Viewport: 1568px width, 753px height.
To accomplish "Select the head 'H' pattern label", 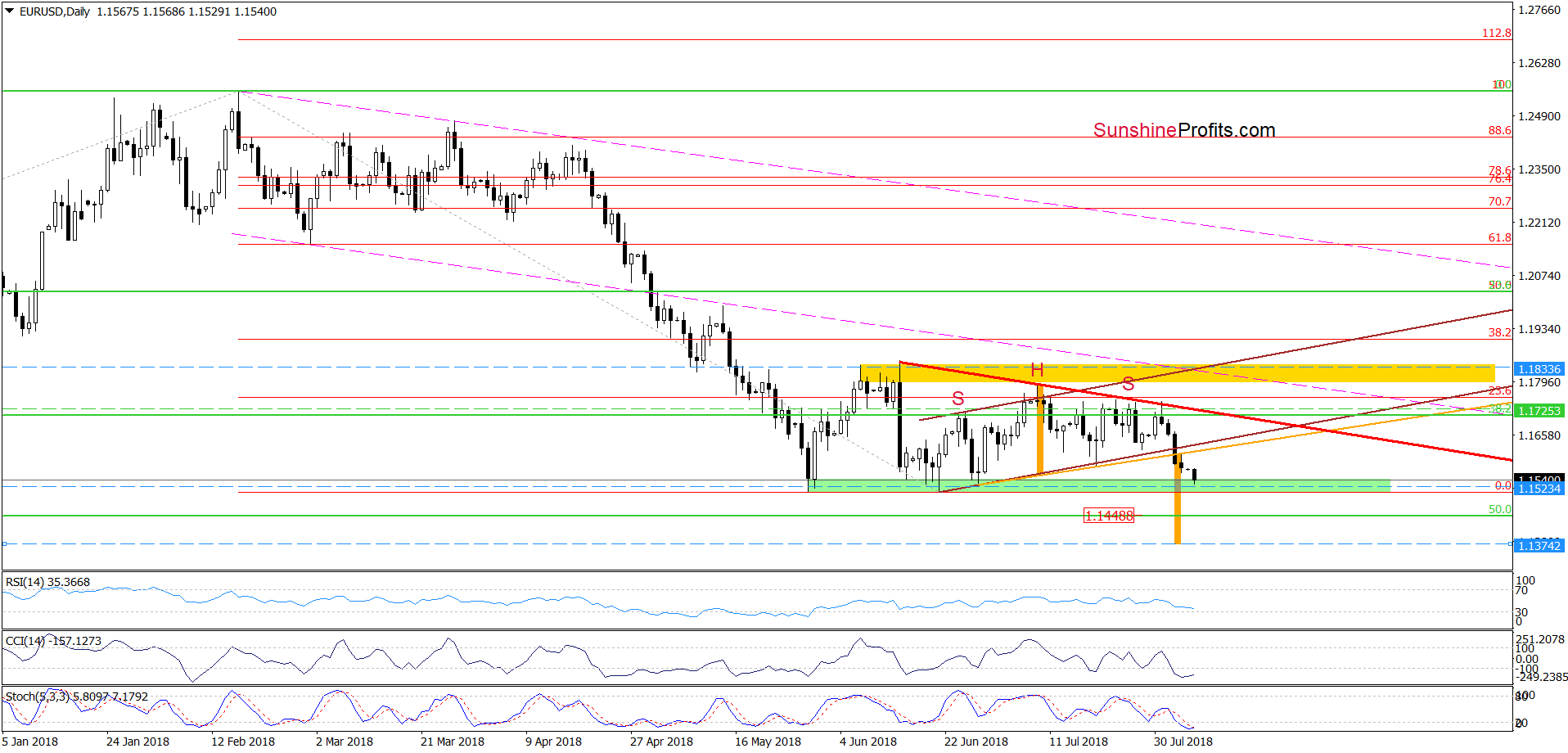I will click(1037, 369).
